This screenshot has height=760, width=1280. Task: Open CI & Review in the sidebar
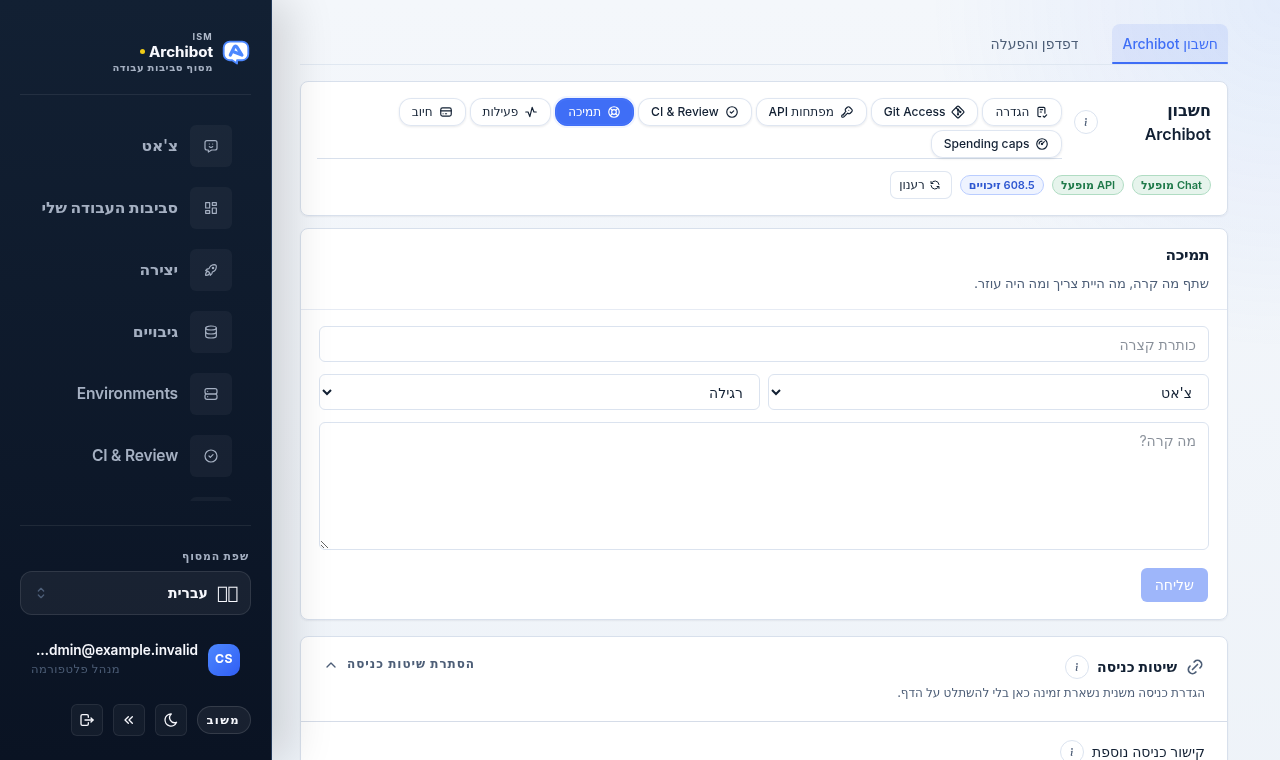(136, 456)
